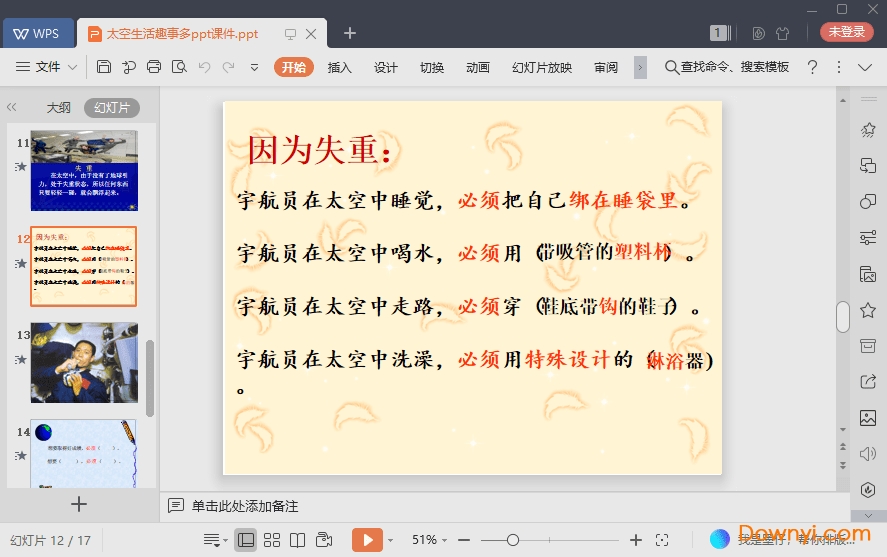Image resolution: width=887 pixels, height=557 pixels.
Task: Expand the 文件 menu dropdown arrow
Action: (x=73, y=67)
